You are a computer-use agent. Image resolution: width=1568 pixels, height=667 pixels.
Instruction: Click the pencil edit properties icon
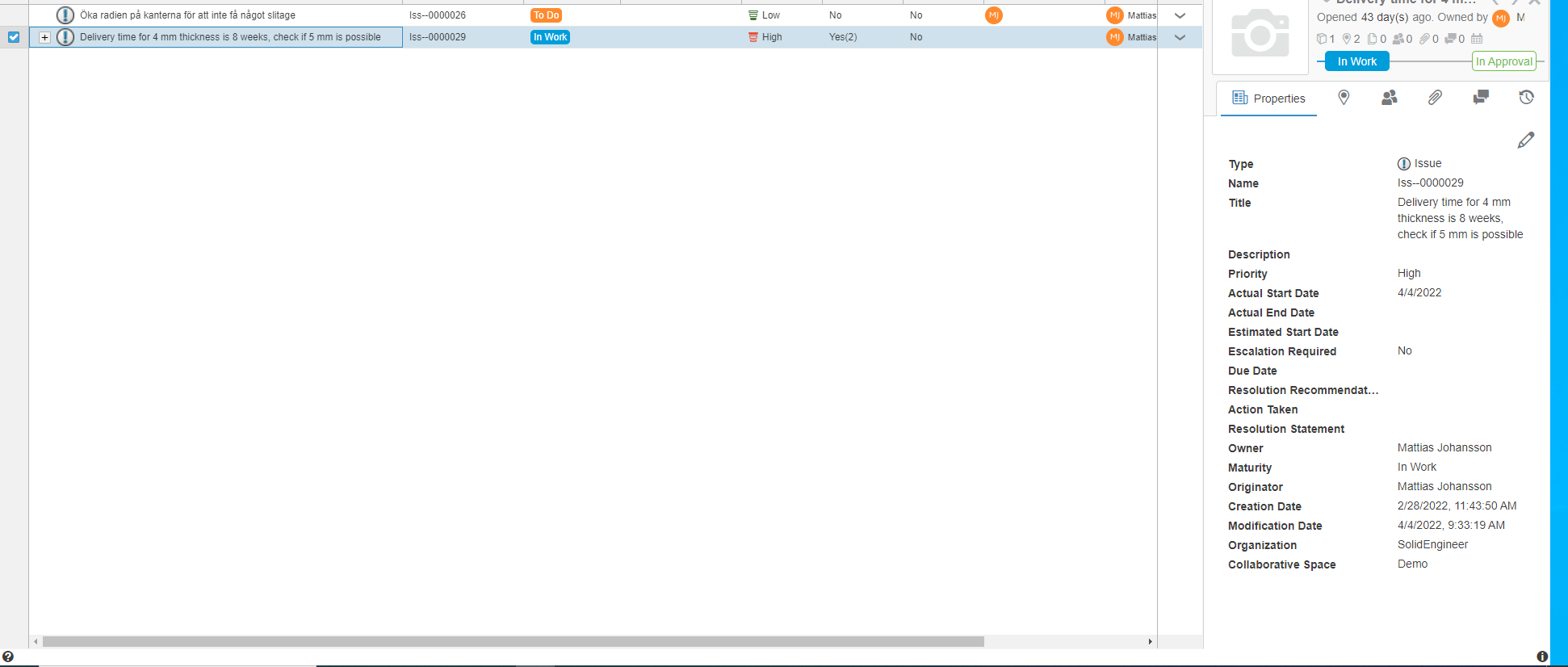[1525, 141]
